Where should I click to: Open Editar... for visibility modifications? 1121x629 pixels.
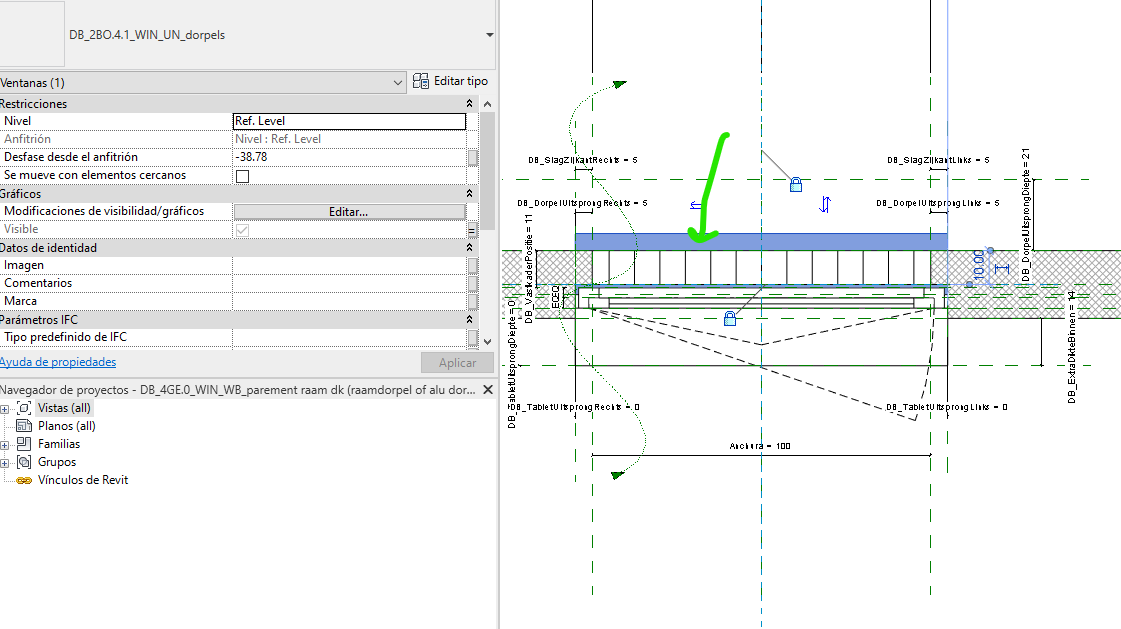348,211
